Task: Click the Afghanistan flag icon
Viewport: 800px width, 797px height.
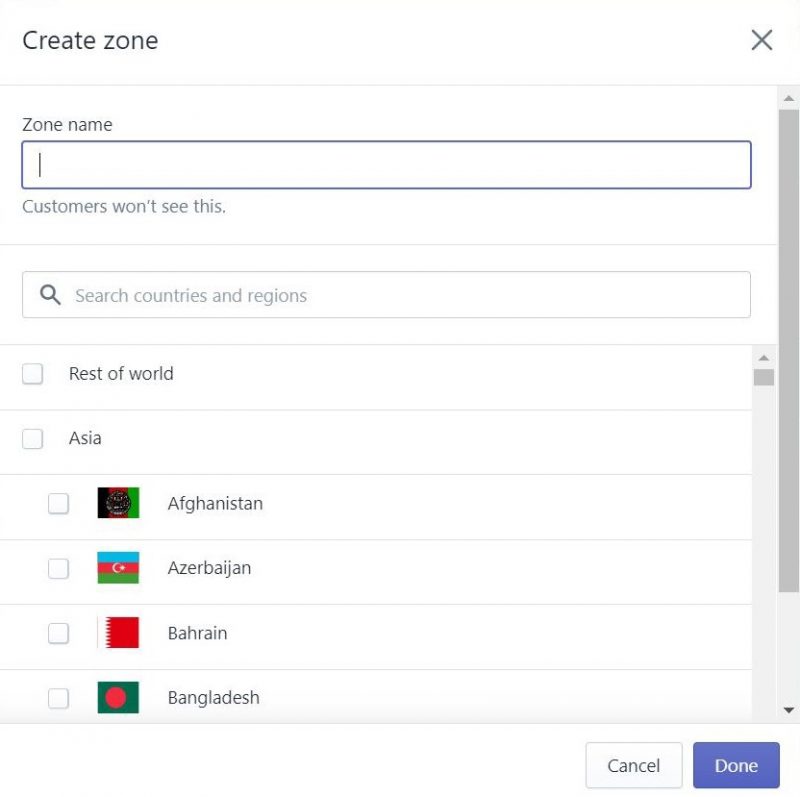Action: point(117,503)
